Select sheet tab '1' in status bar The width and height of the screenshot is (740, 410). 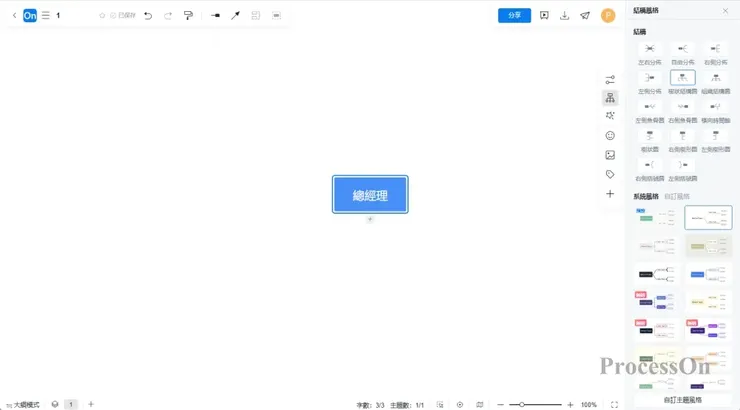(x=71, y=404)
